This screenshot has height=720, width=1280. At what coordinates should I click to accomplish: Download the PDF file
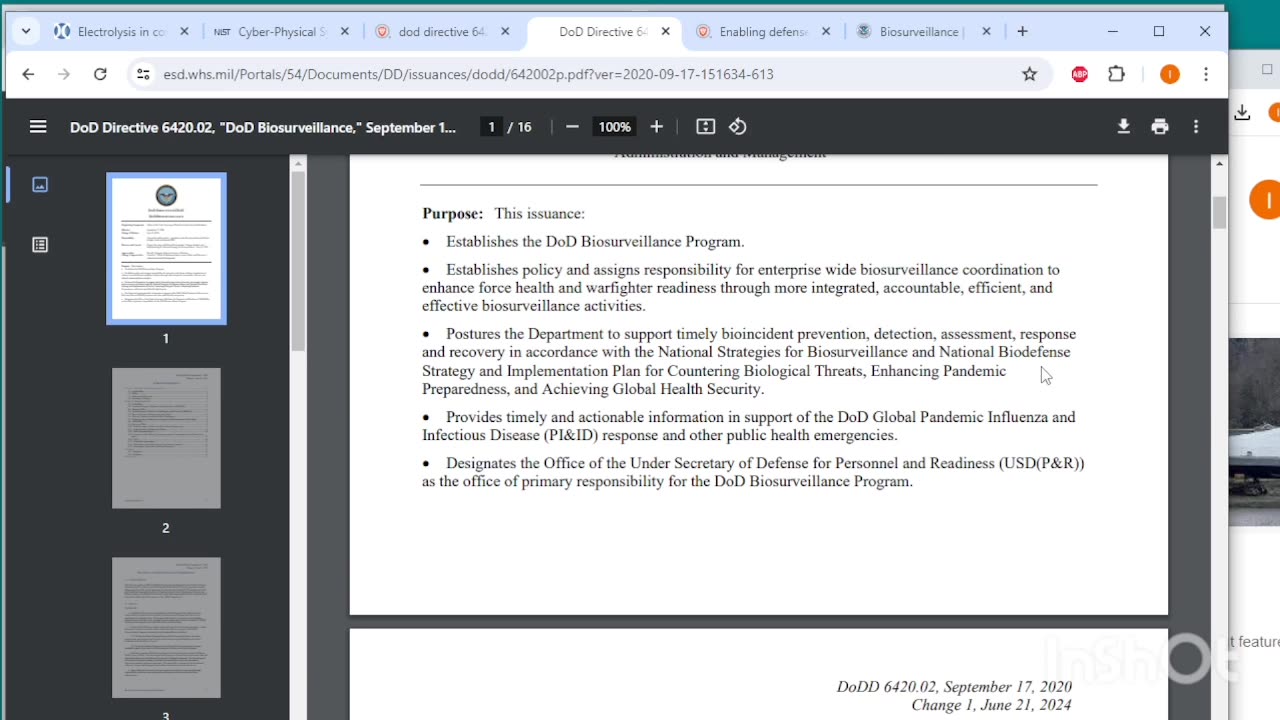(1124, 127)
